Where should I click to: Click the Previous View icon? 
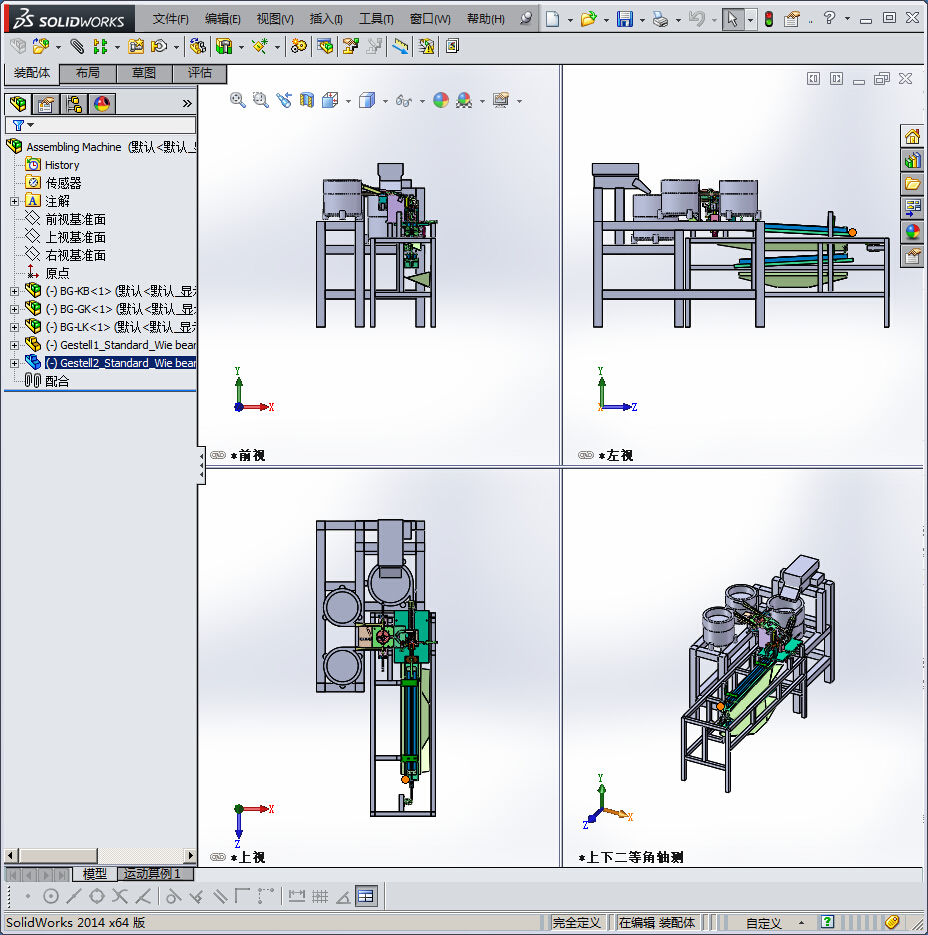point(284,100)
